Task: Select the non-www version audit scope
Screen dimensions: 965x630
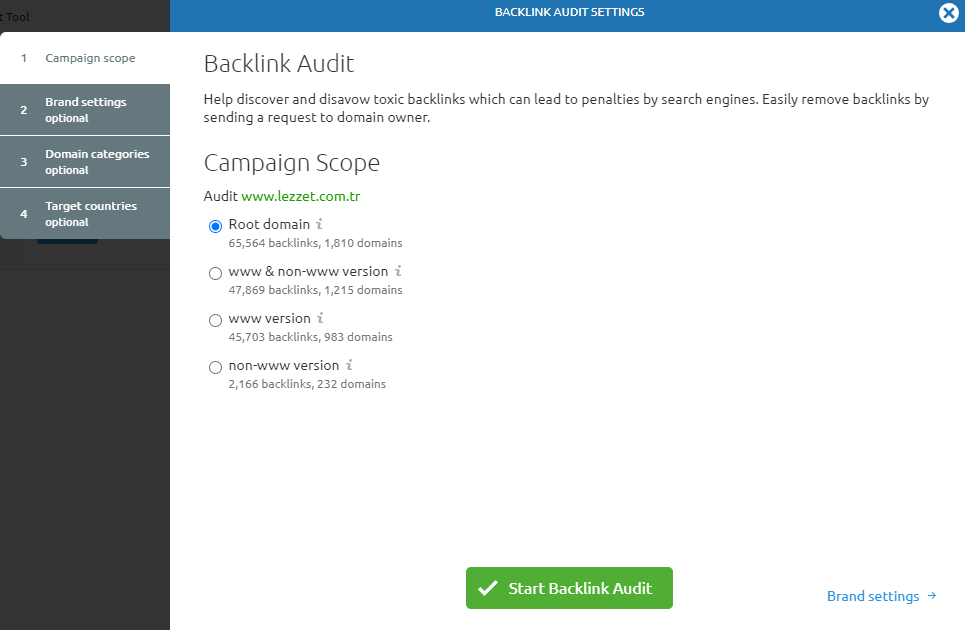Action: tap(215, 367)
